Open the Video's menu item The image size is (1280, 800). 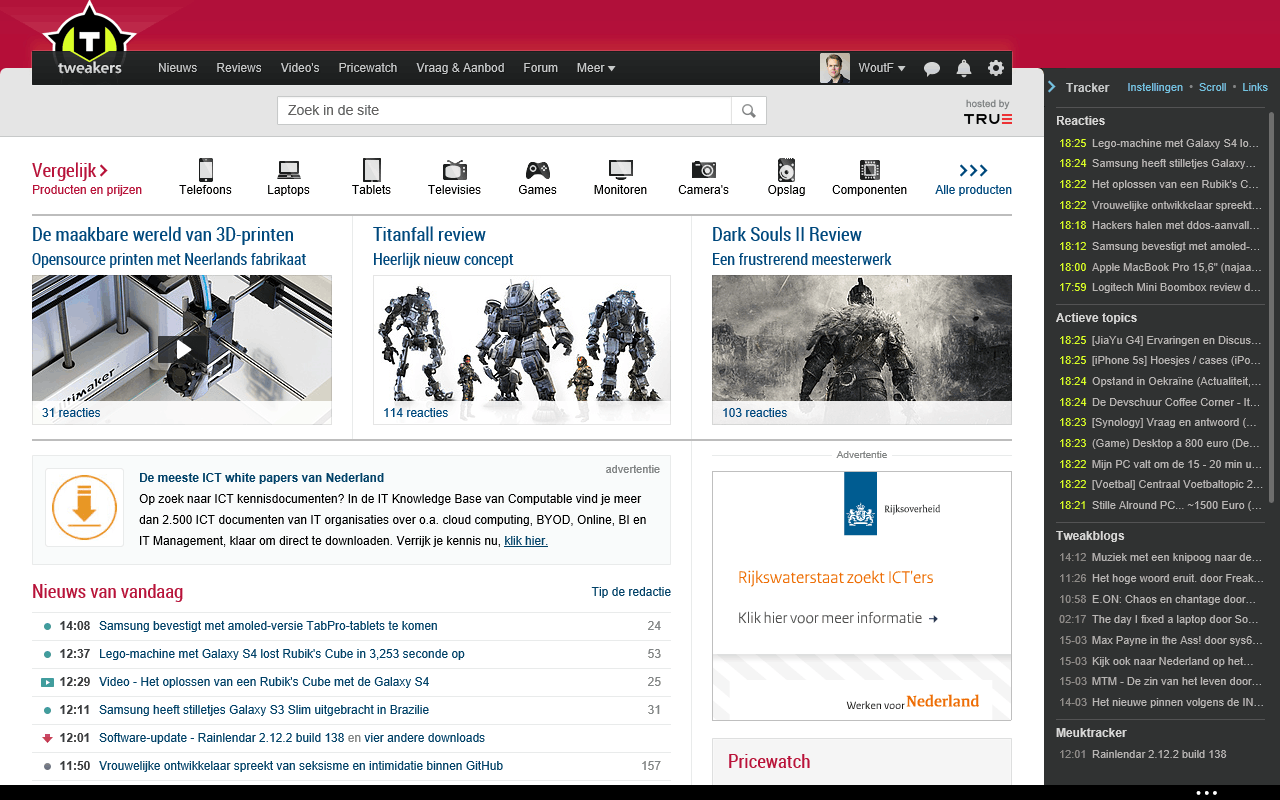pos(300,68)
